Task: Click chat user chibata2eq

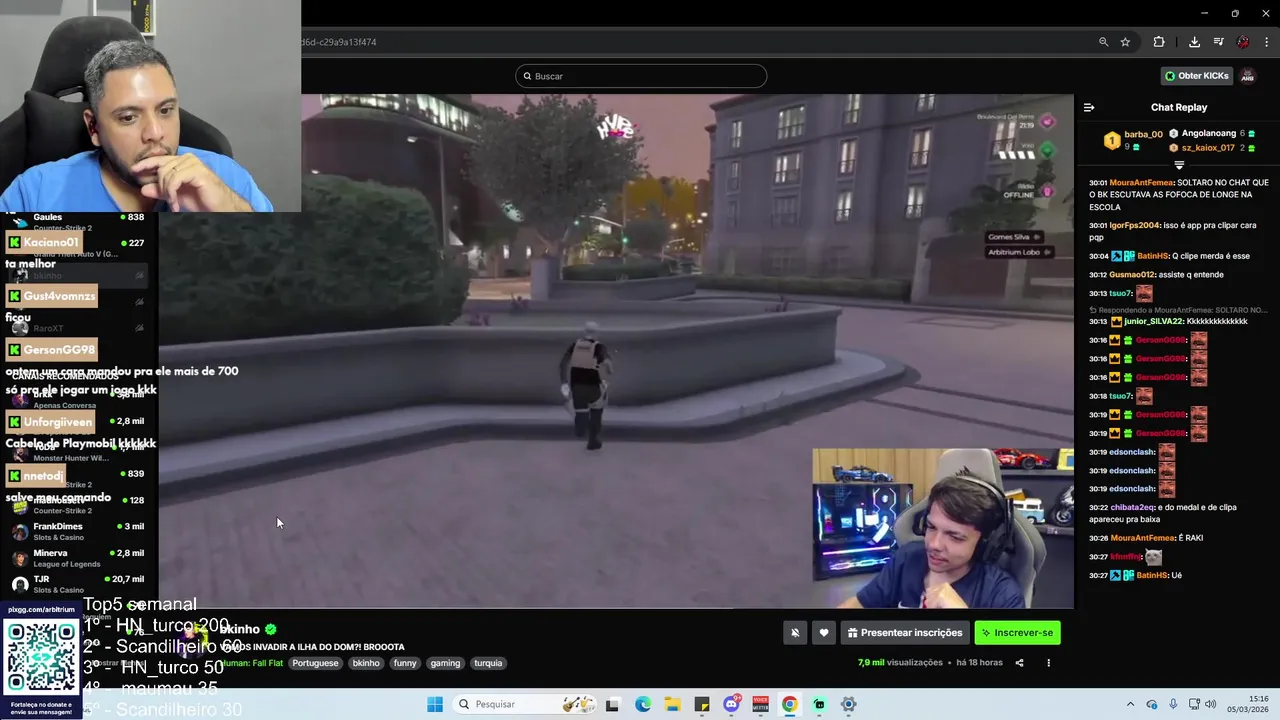Action: point(1131,507)
